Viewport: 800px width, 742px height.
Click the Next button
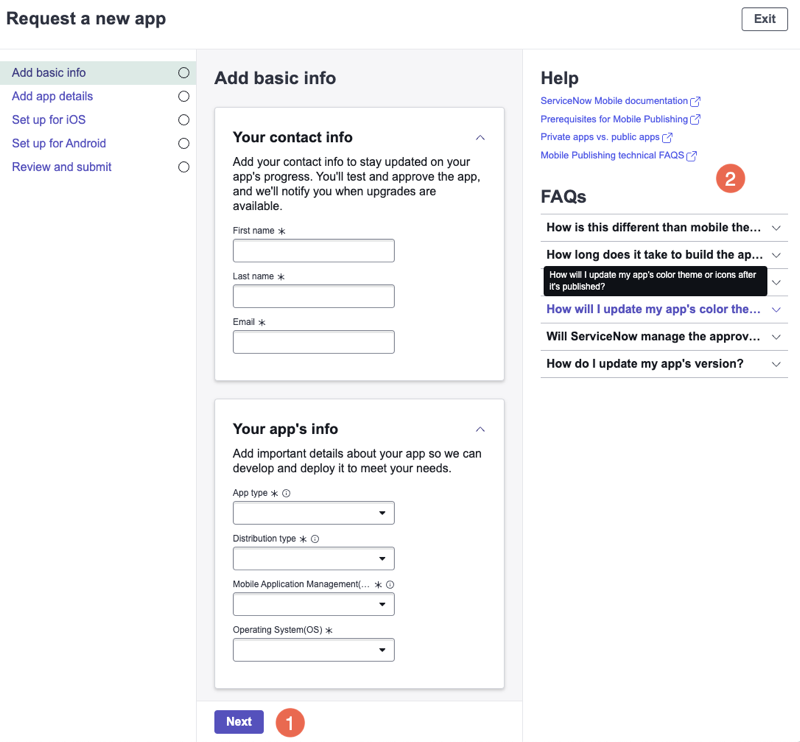tap(239, 722)
